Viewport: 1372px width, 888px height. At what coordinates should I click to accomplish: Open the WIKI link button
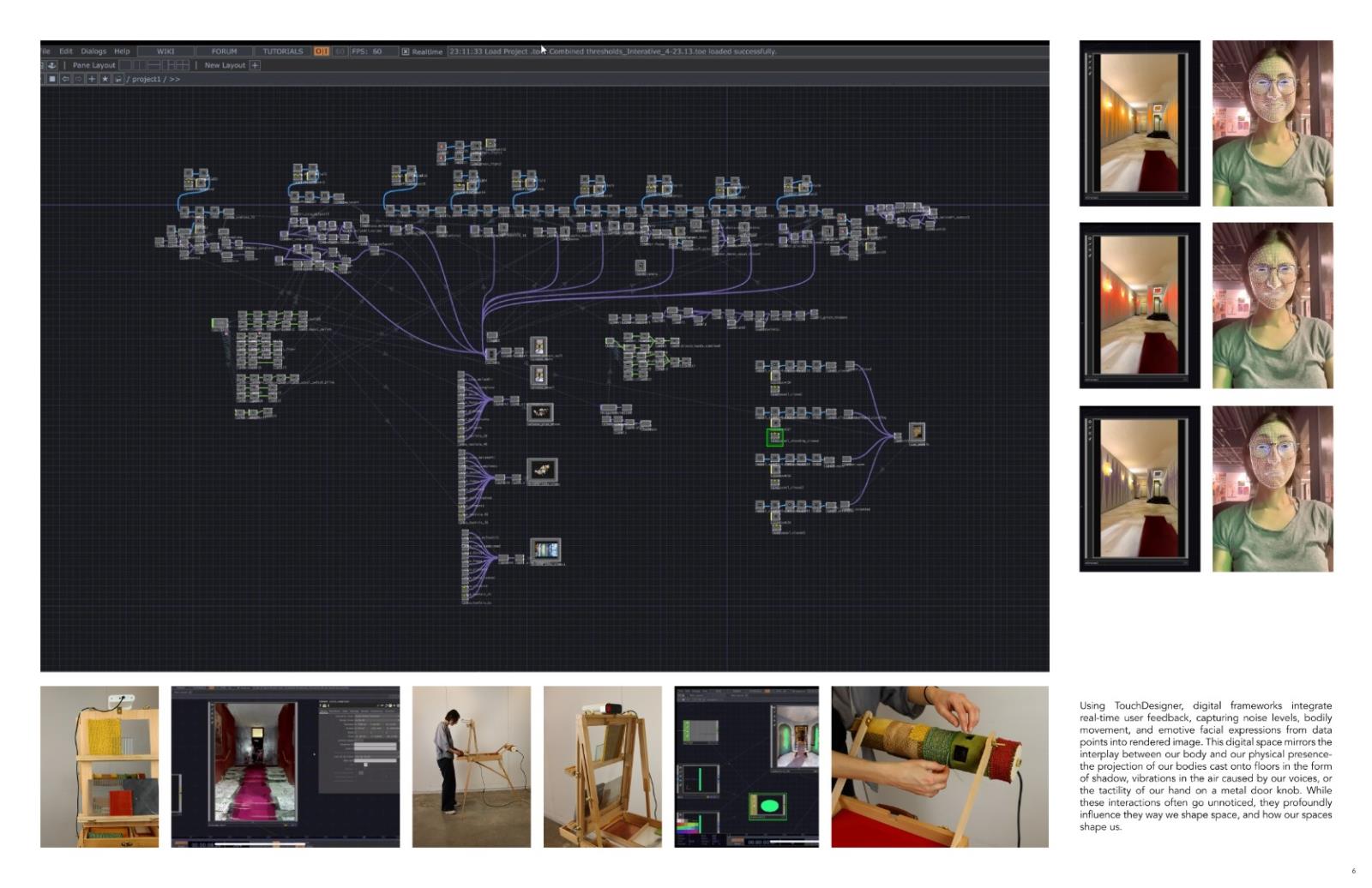[165, 51]
